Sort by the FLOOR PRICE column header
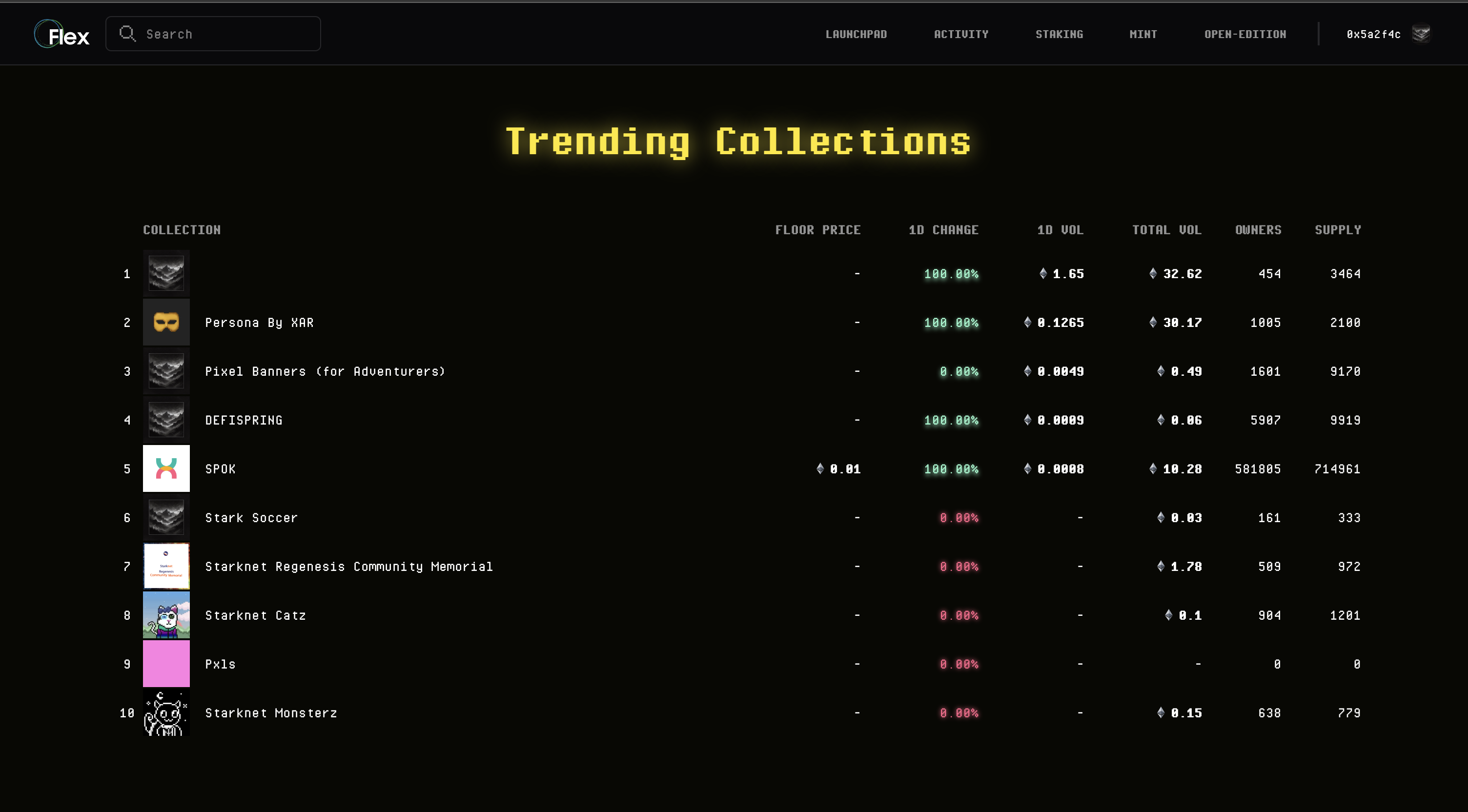 818,230
